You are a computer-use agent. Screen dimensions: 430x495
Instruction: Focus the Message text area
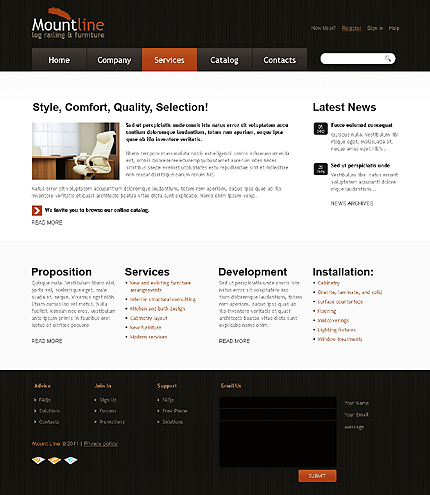tap(278, 444)
